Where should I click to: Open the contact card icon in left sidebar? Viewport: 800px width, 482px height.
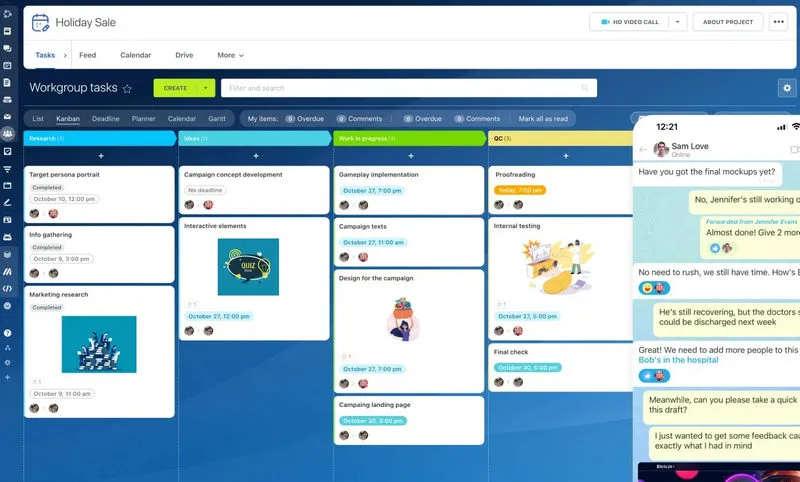click(7, 220)
